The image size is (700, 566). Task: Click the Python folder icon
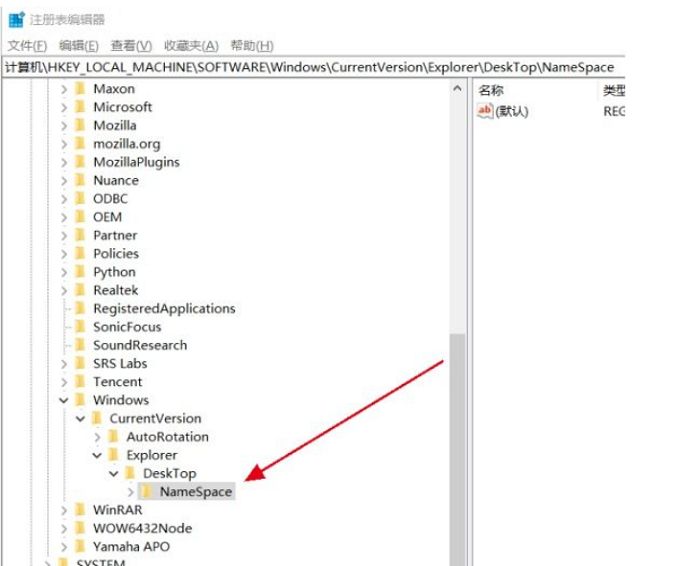click(x=80, y=271)
